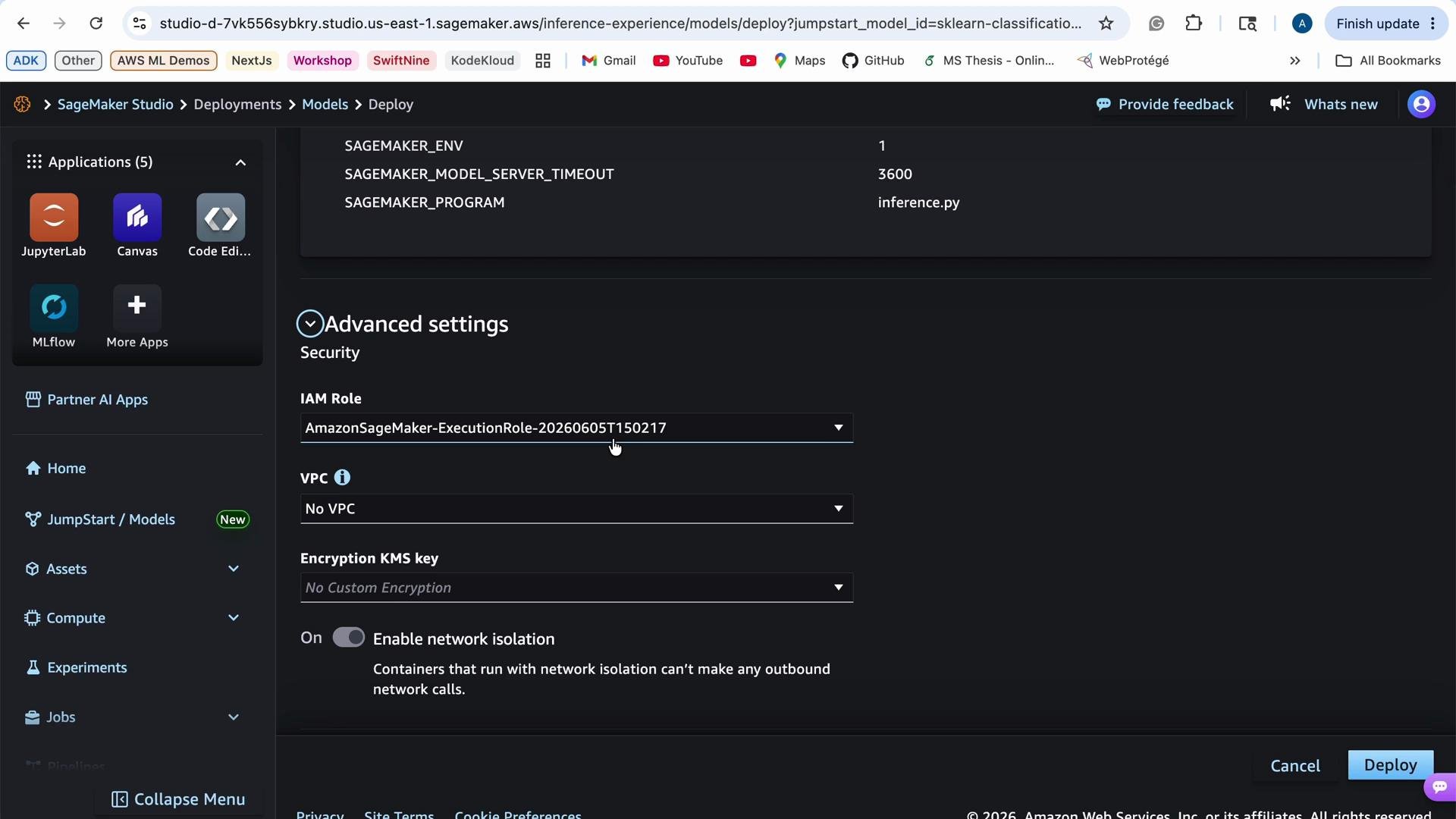Click the SageMaker logo in breadcrumb
The height and width of the screenshot is (819, 1456).
point(22,105)
